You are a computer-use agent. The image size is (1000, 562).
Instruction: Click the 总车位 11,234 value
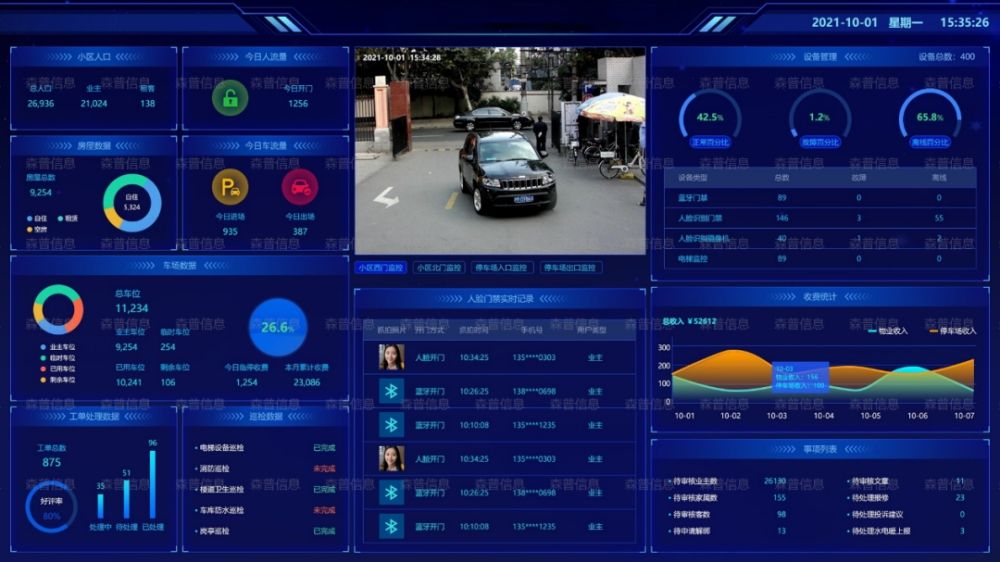point(131,308)
